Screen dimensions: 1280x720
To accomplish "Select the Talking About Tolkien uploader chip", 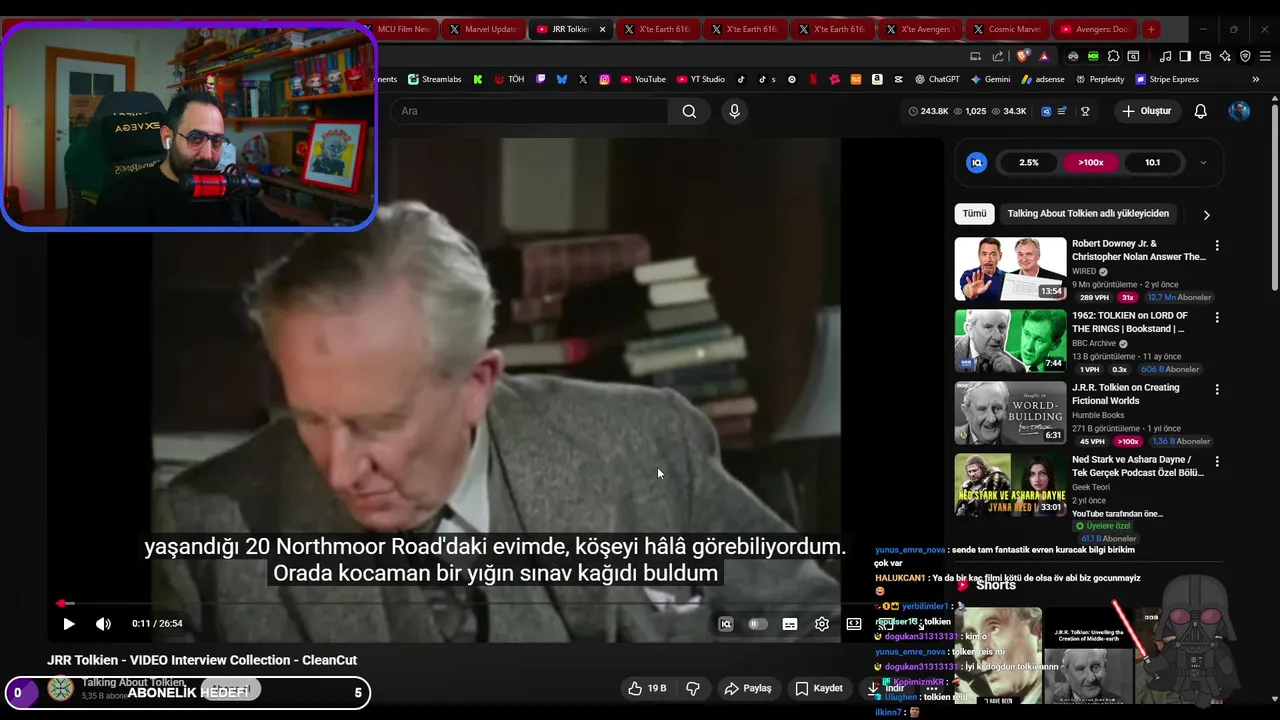I will (x=1088, y=214).
